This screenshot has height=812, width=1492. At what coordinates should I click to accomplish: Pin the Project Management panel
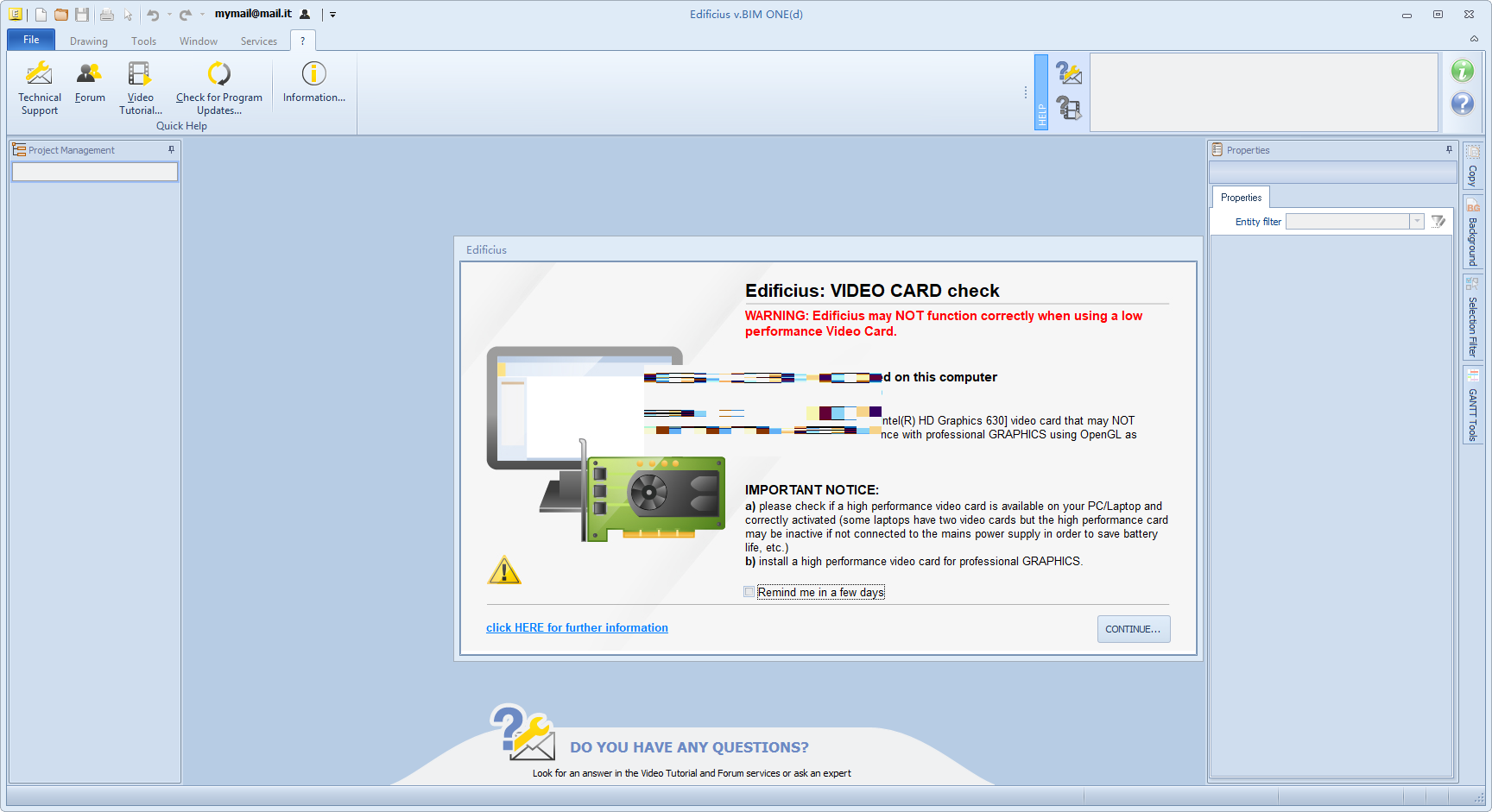pos(171,149)
